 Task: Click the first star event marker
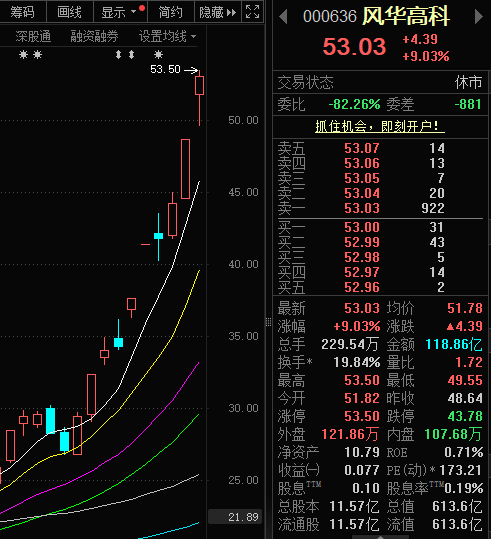pyautogui.click(x=23, y=54)
